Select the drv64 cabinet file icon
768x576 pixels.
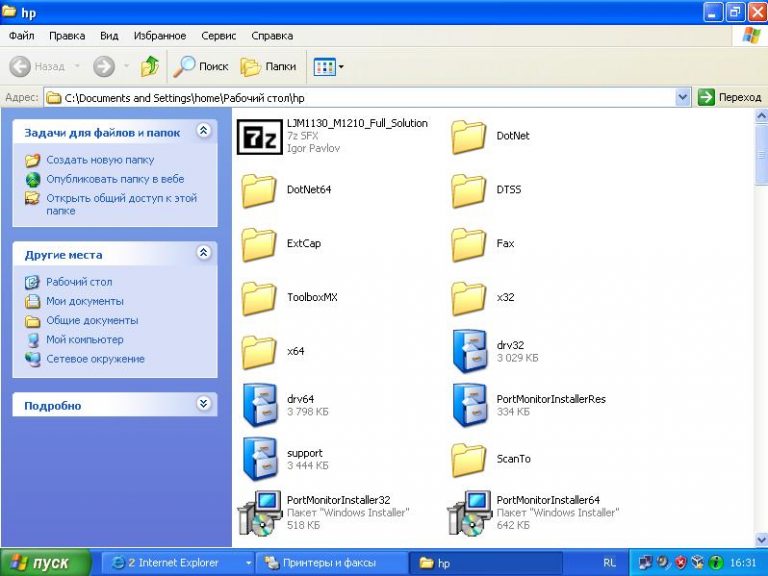(260, 405)
